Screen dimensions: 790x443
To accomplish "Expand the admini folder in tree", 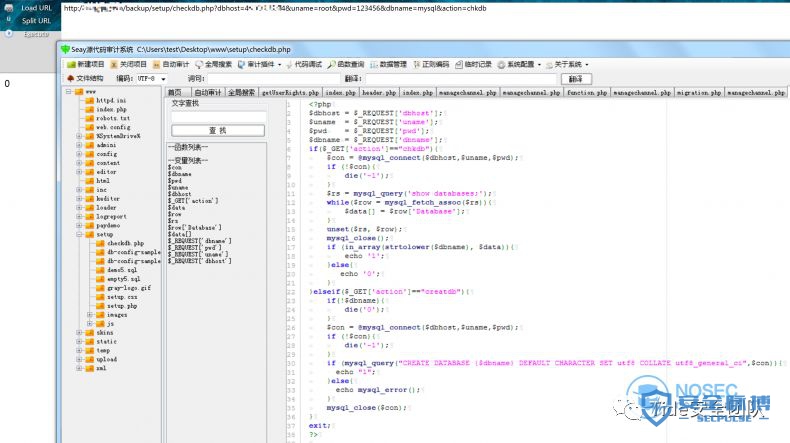I will click(79, 145).
